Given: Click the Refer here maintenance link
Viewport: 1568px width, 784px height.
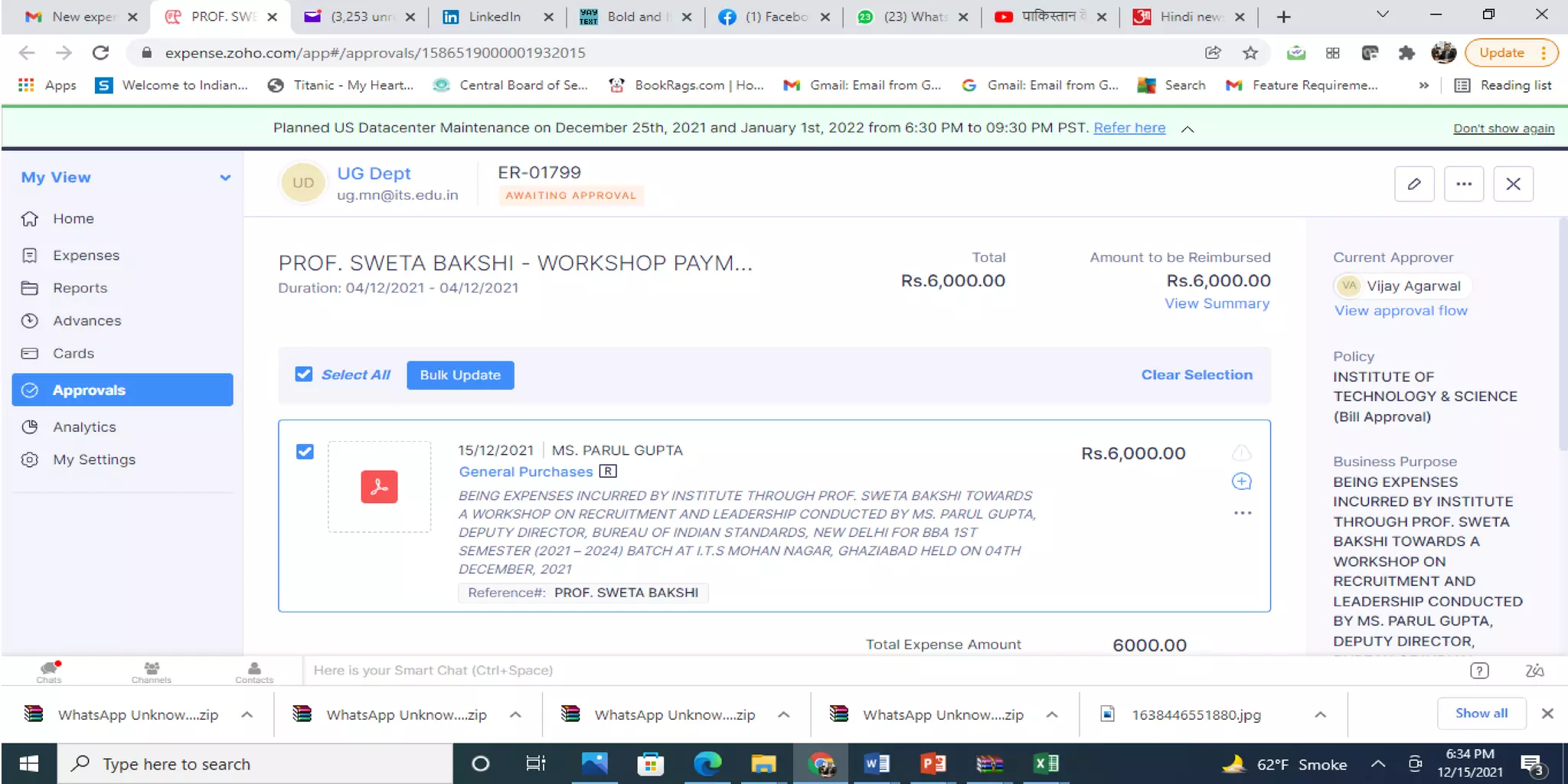Looking at the screenshot, I should [x=1129, y=128].
